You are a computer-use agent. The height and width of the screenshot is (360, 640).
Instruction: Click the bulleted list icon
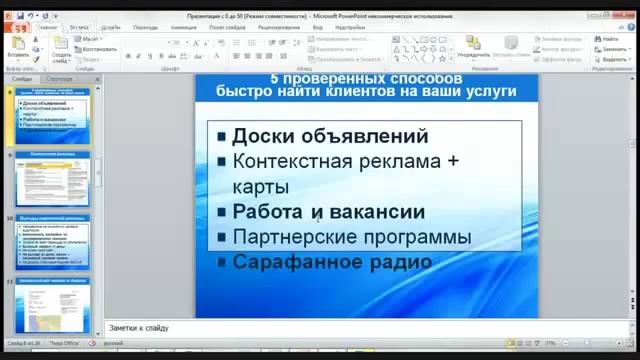point(236,43)
